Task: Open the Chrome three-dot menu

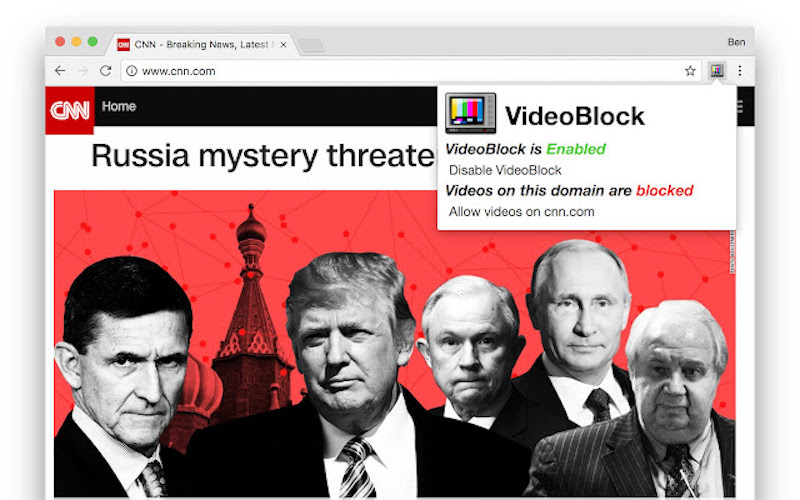Action: tap(740, 71)
